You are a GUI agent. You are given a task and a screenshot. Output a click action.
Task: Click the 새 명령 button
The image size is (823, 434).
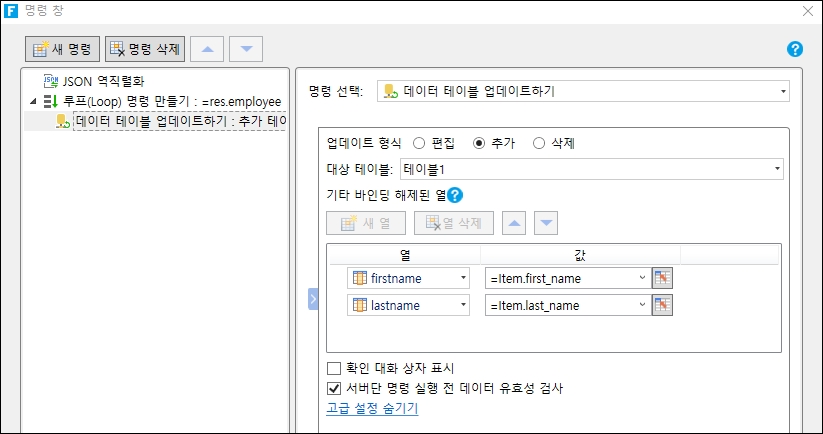(x=62, y=48)
